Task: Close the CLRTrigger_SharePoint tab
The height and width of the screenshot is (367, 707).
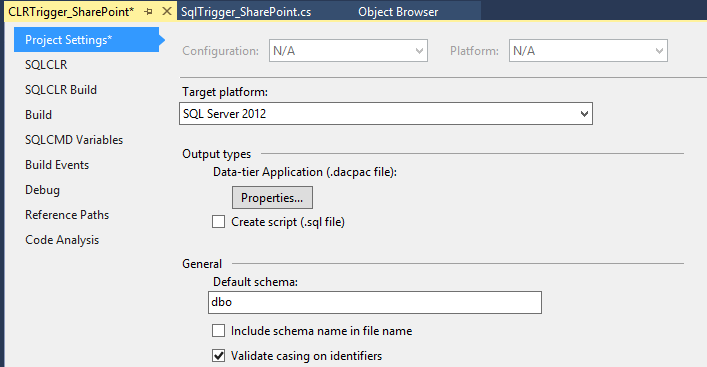Action: (x=166, y=11)
